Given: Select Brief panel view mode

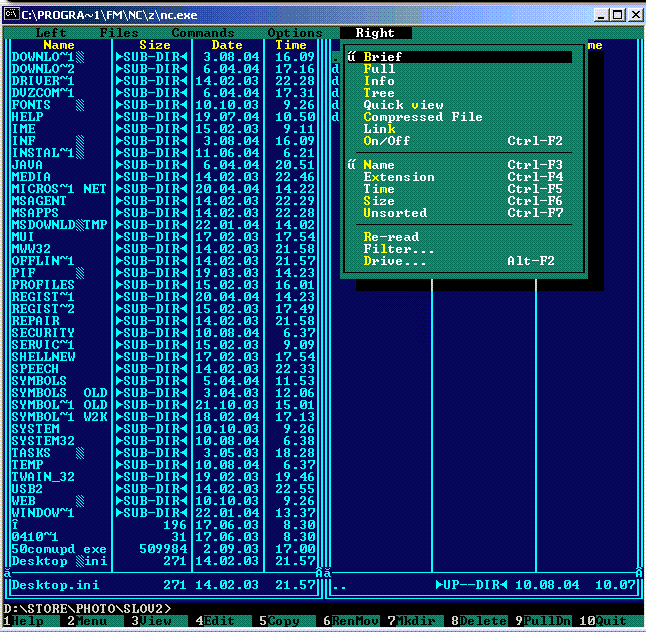Looking at the screenshot, I should [x=459, y=57].
